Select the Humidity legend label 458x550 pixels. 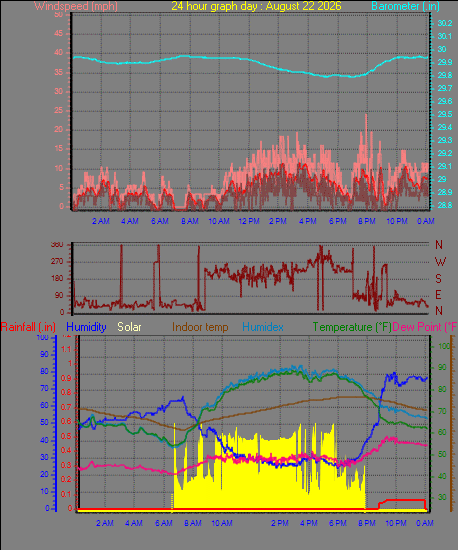[x=86, y=327]
